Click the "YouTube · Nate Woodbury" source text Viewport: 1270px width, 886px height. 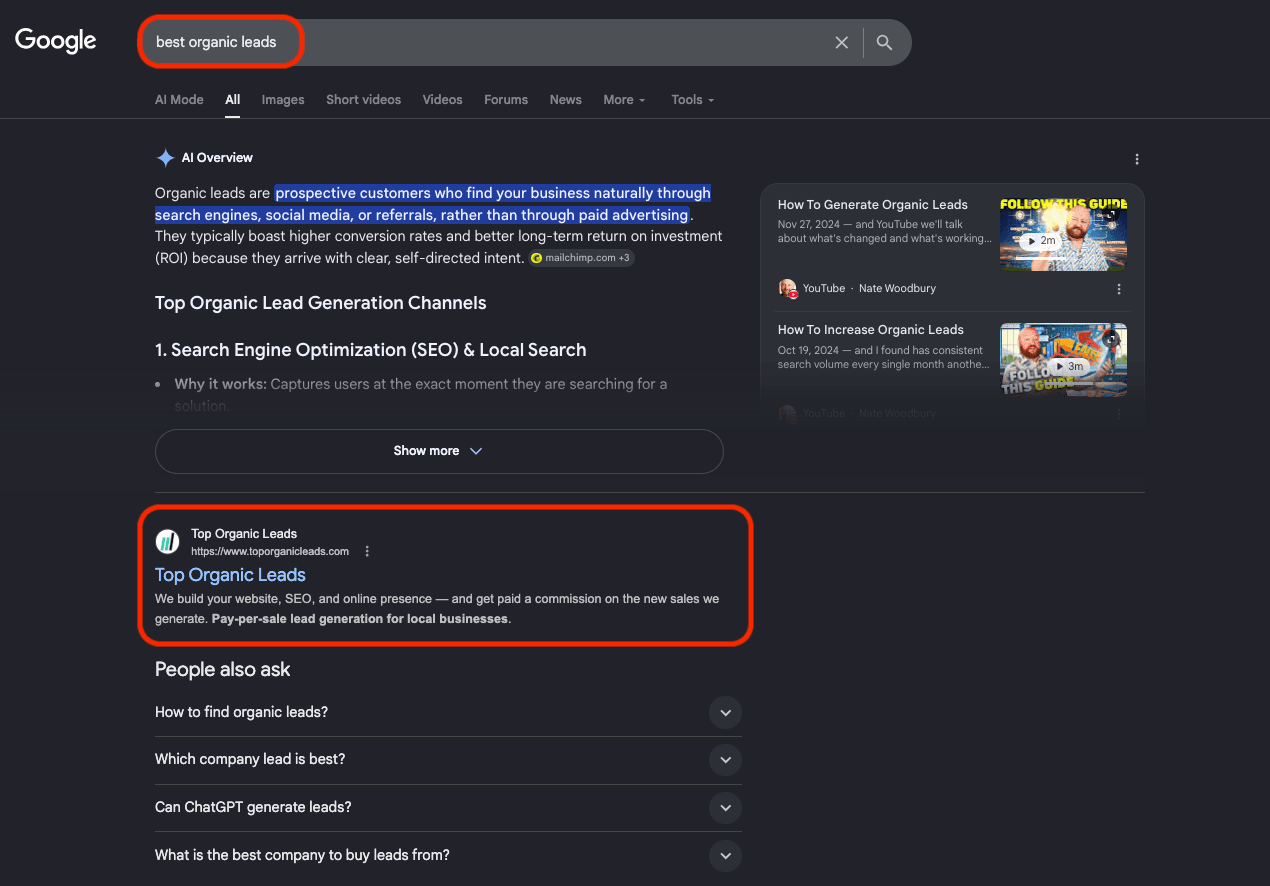click(869, 289)
